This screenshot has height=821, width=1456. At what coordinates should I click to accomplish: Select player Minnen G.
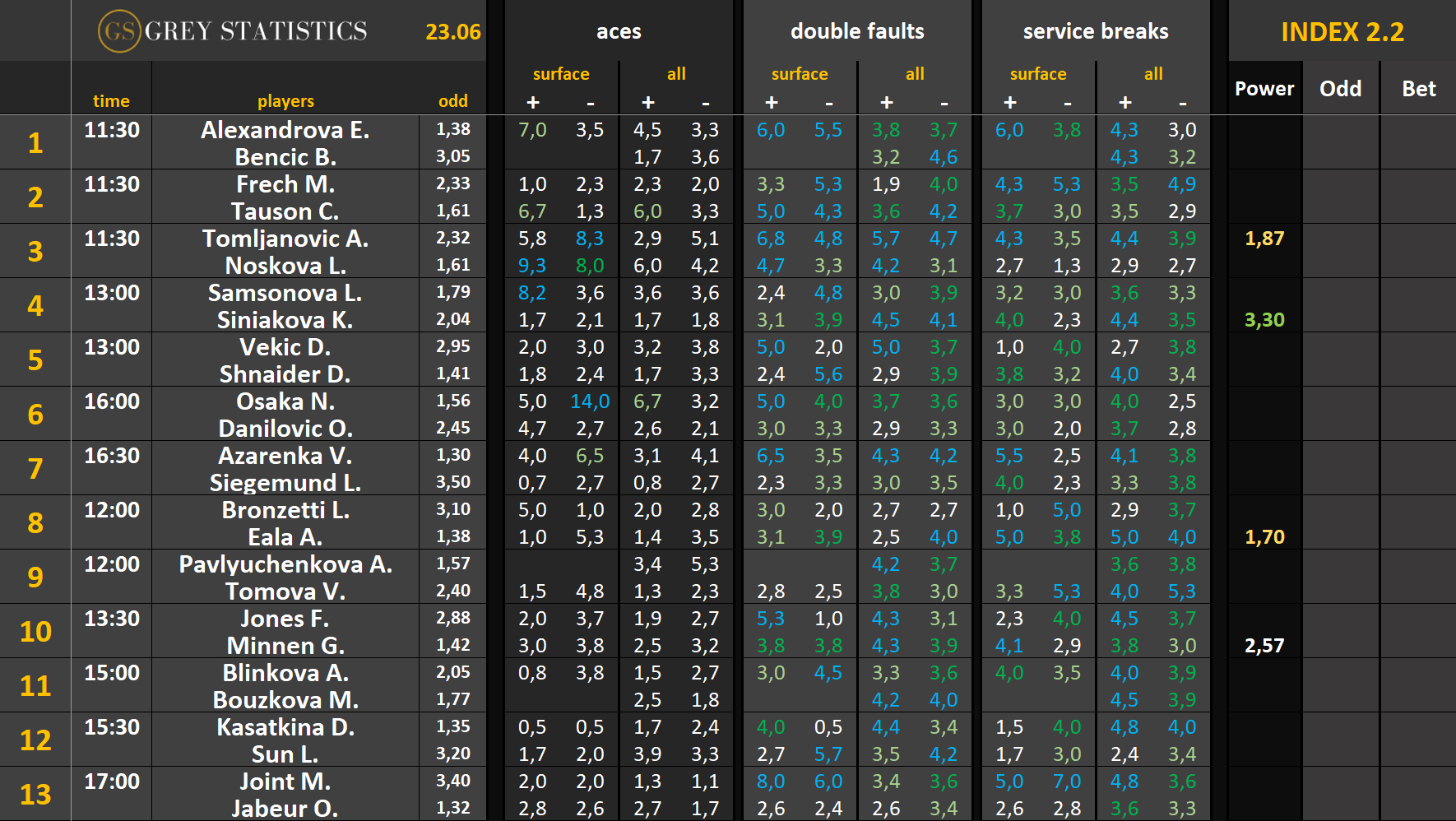pyautogui.click(x=285, y=646)
